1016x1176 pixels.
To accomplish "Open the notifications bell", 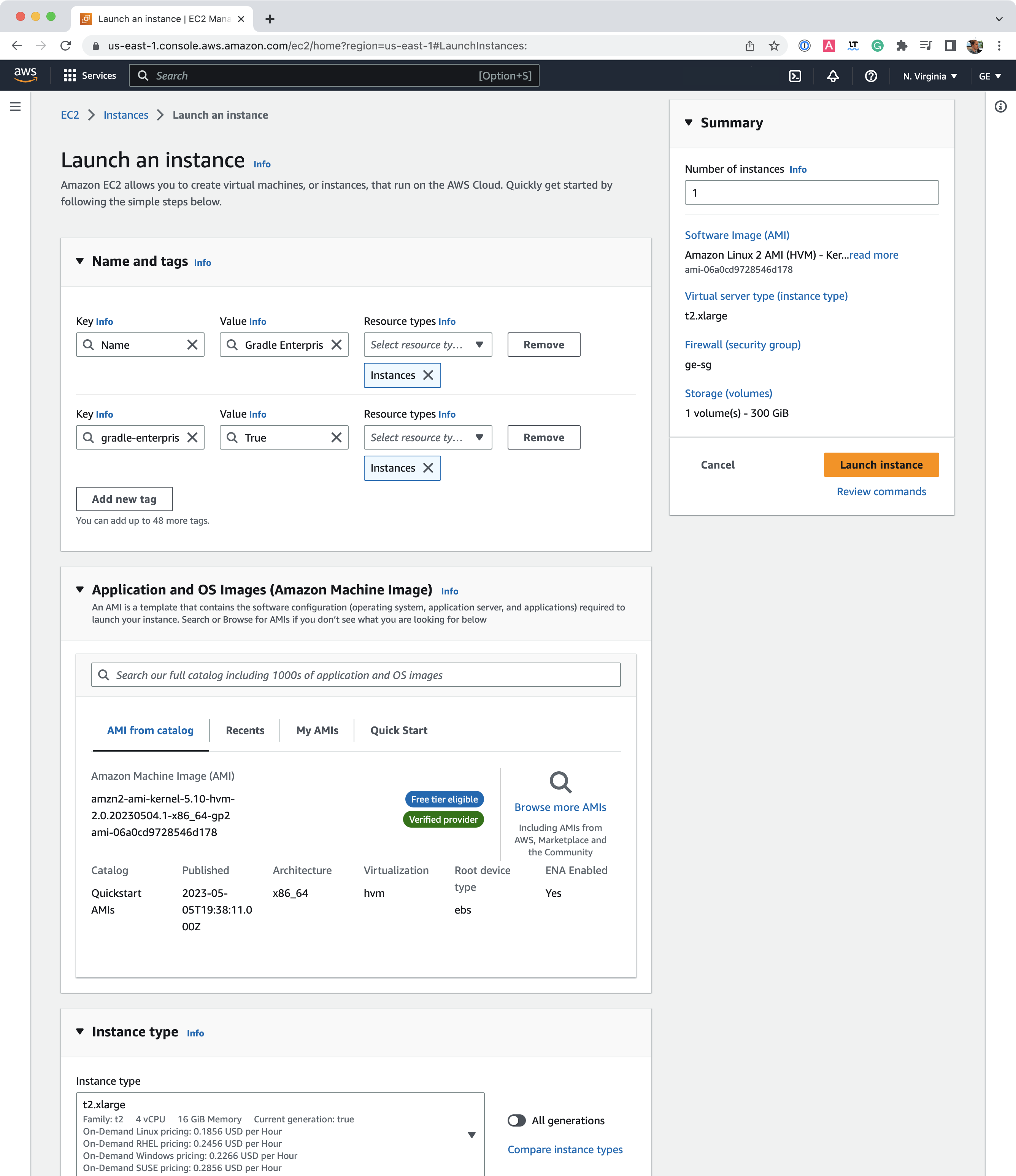I will 833,76.
